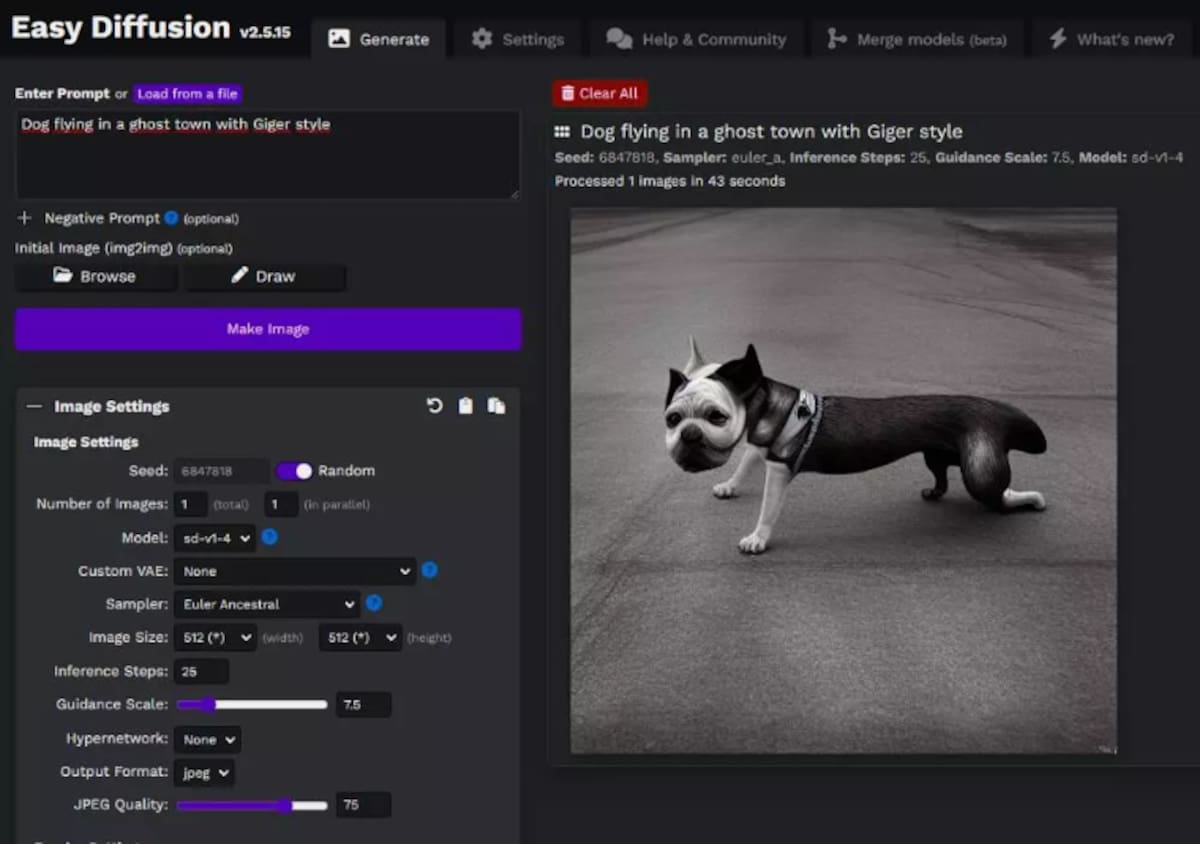The height and width of the screenshot is (844, 1200).
Task: Click inside the prompt text area
Action: (267, 154)
